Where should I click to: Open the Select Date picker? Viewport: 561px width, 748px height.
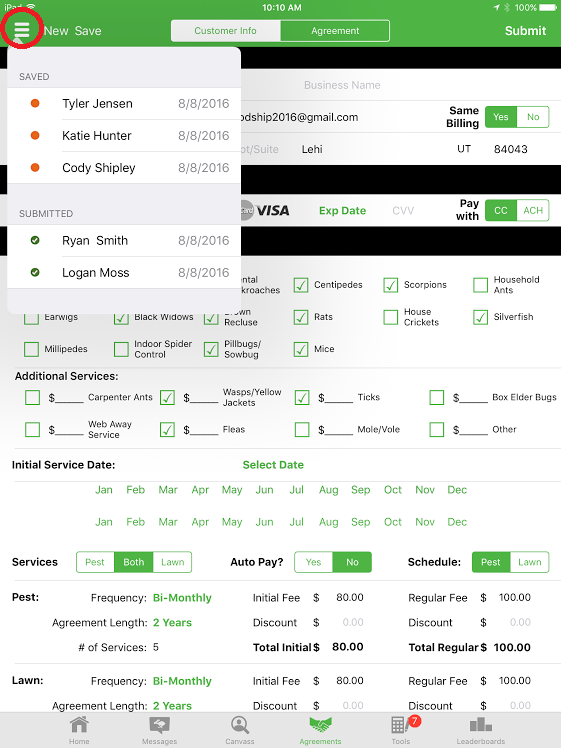point(273,465)
